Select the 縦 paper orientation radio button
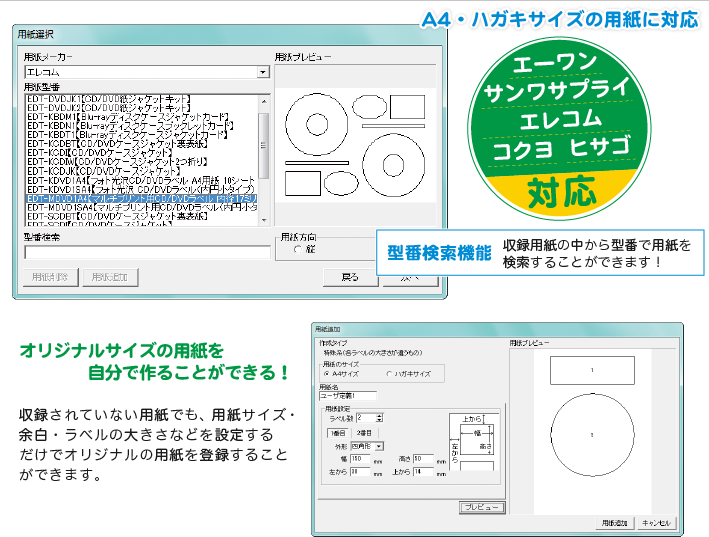The height and width of the screenshot is (537, 709). pyautogui.click(x=297, y=249)
